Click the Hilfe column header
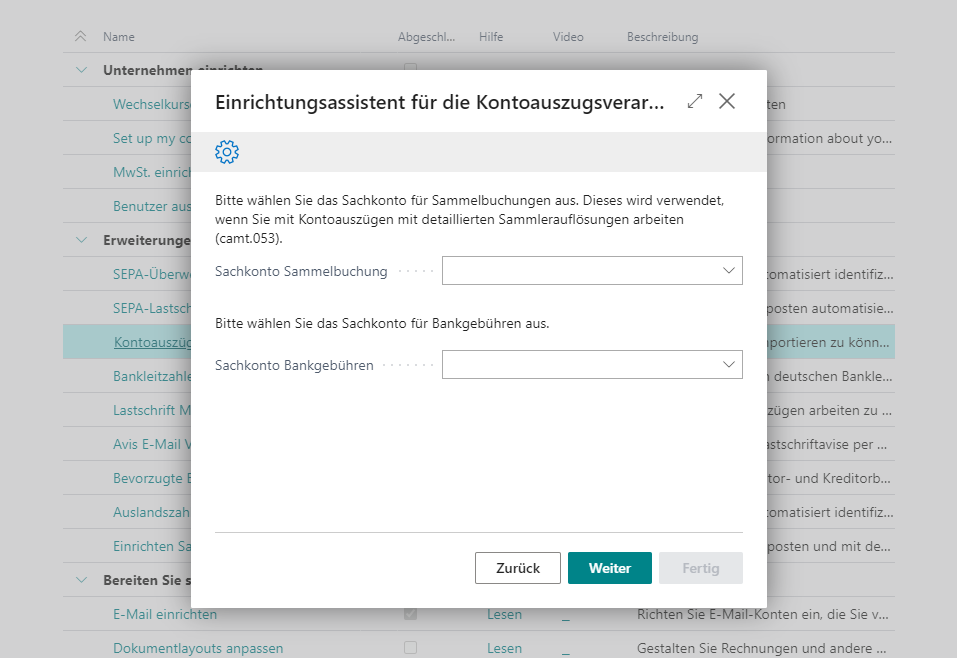Viewport: 957px width, 658px height. pos(490,36)
